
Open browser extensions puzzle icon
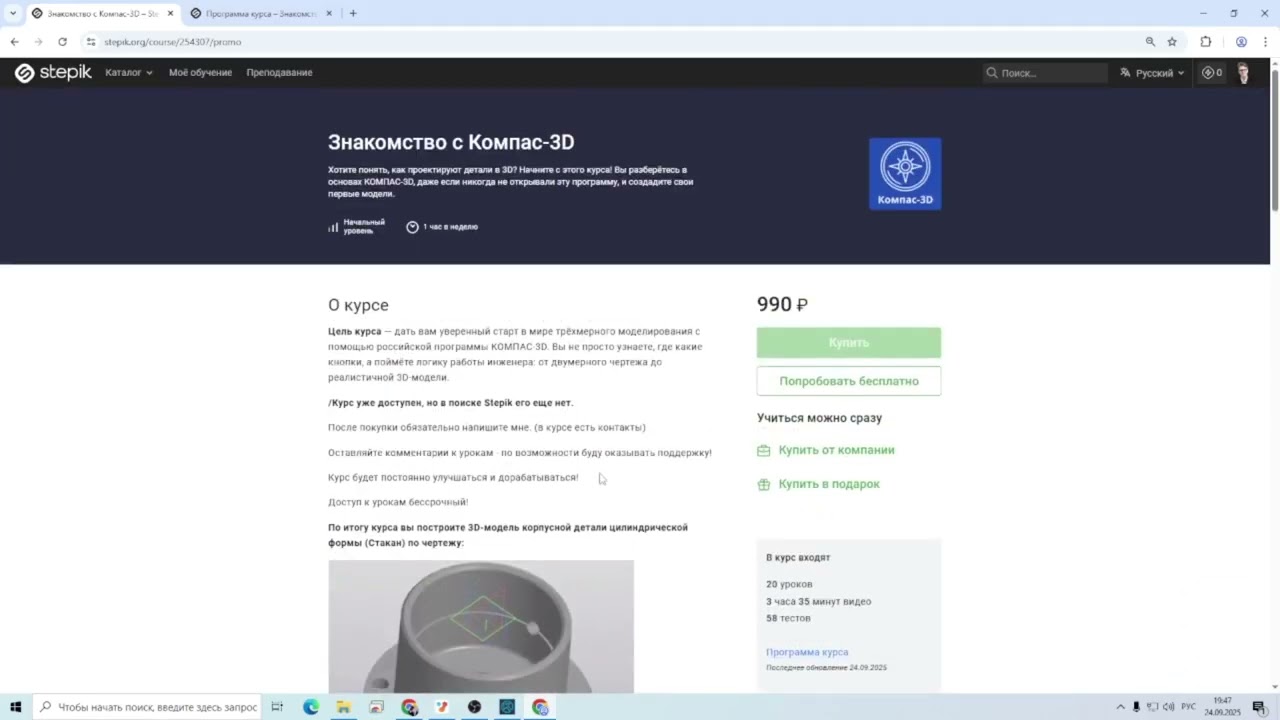[1205, 42]
